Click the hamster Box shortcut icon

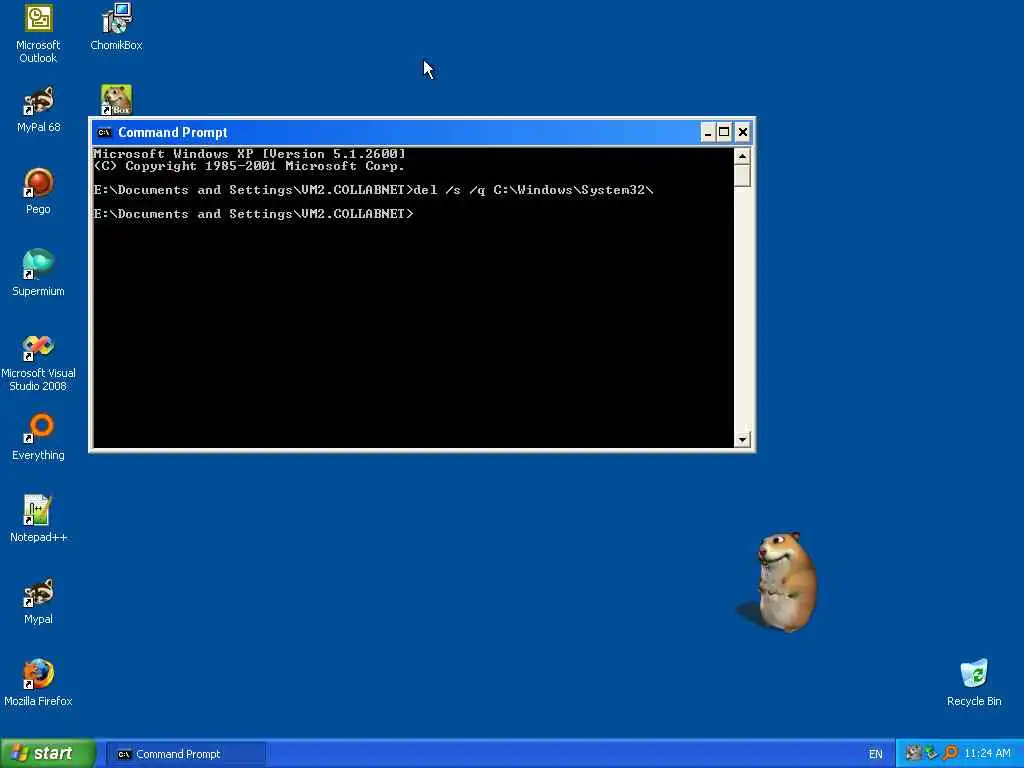tap(116, 100)
